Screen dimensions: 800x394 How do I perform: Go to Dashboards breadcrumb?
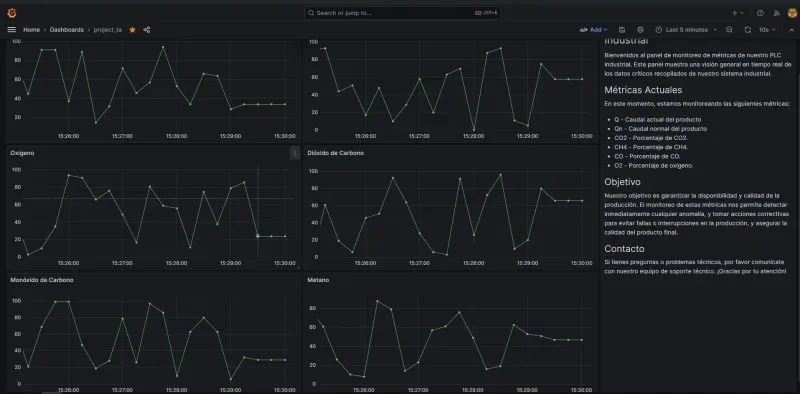click(67, 30)
